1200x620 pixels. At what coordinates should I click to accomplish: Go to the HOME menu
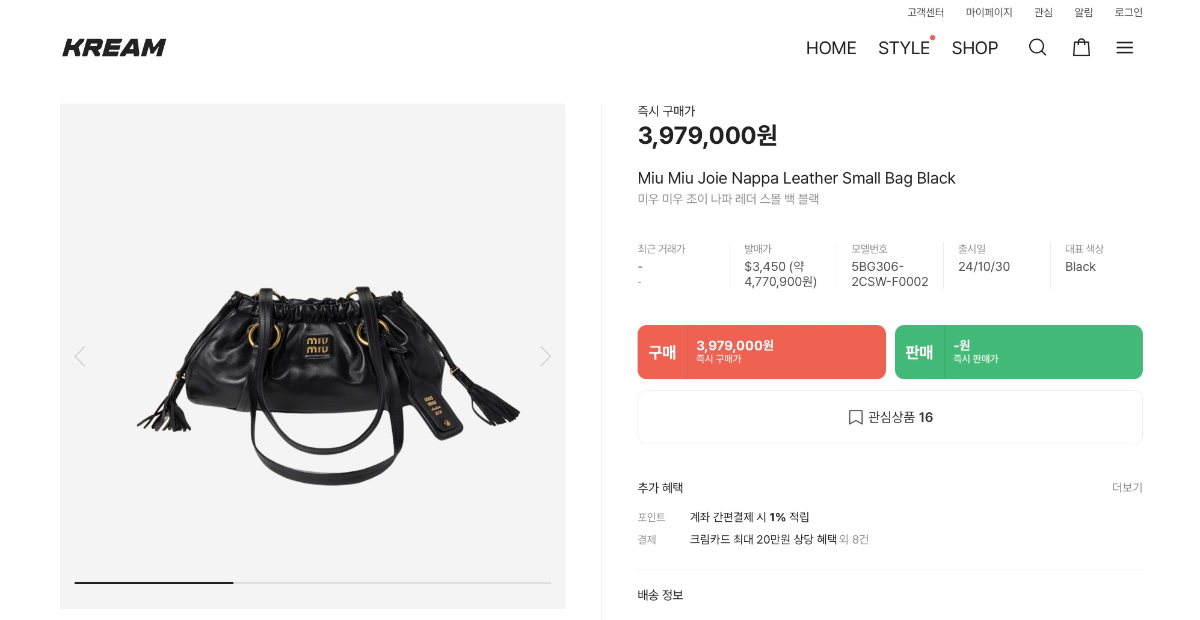[x=831, y=48]
